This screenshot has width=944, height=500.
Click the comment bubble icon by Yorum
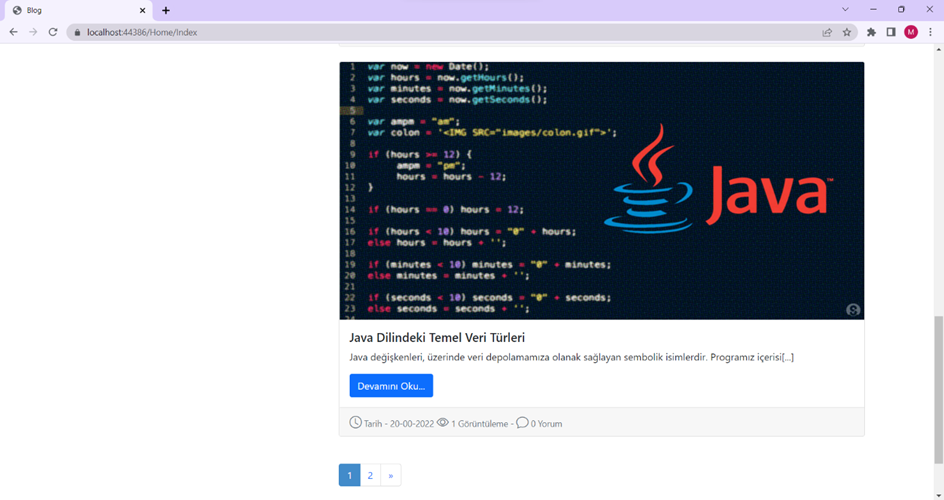coord(522,422)
